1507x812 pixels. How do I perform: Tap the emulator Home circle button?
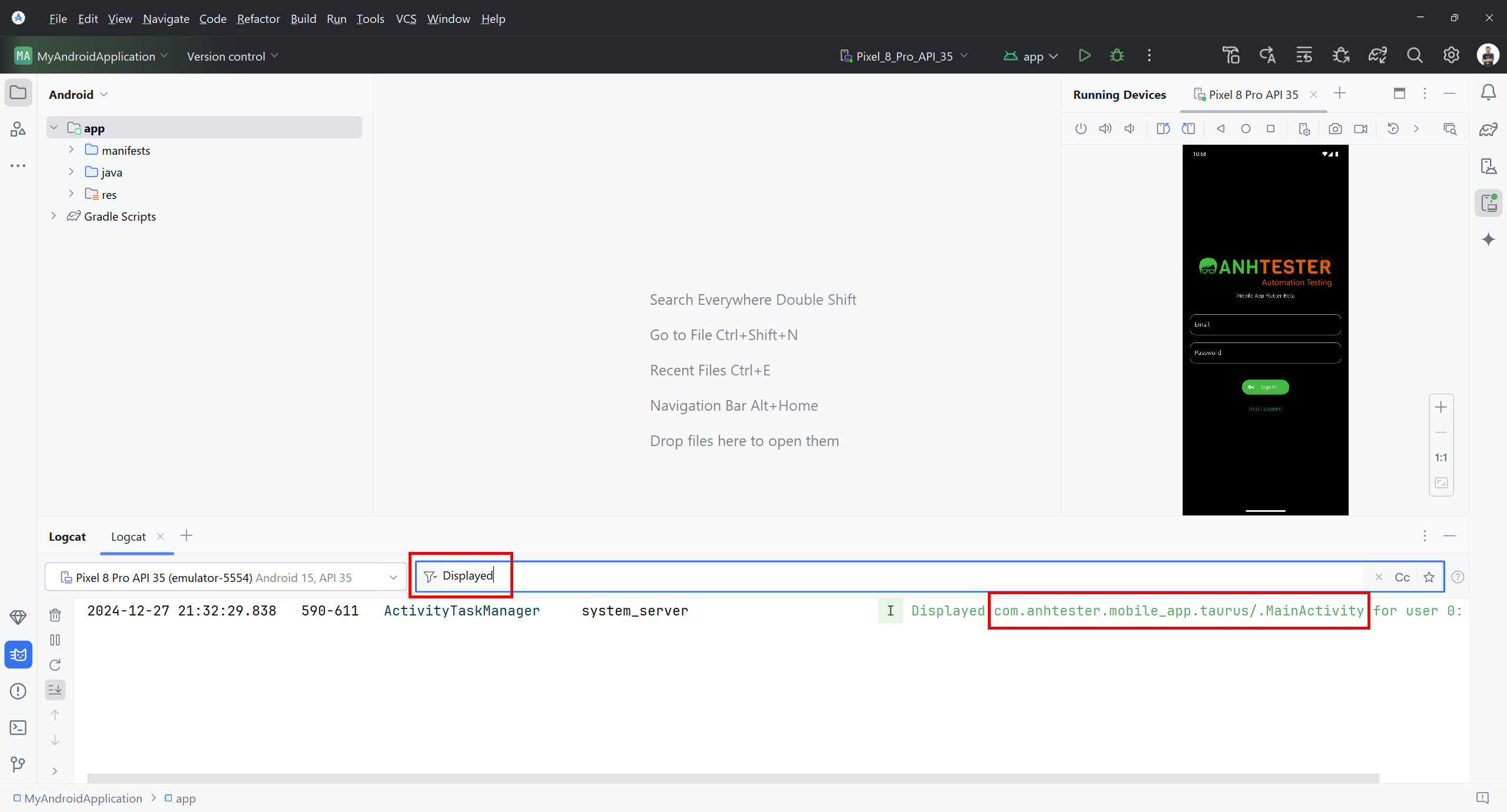click(x=1246, y=129)
